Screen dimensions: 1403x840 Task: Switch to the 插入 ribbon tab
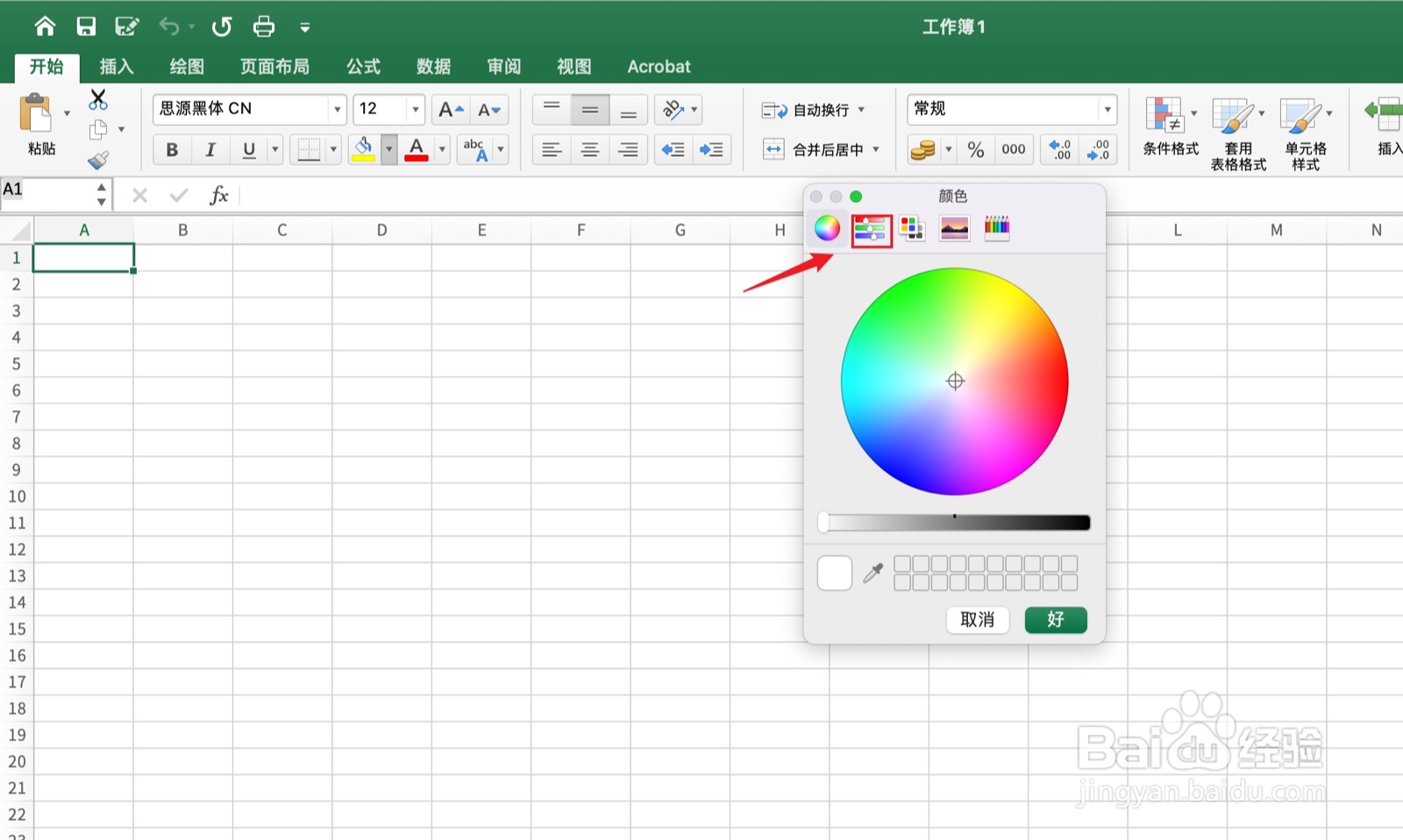click(117, 66)
